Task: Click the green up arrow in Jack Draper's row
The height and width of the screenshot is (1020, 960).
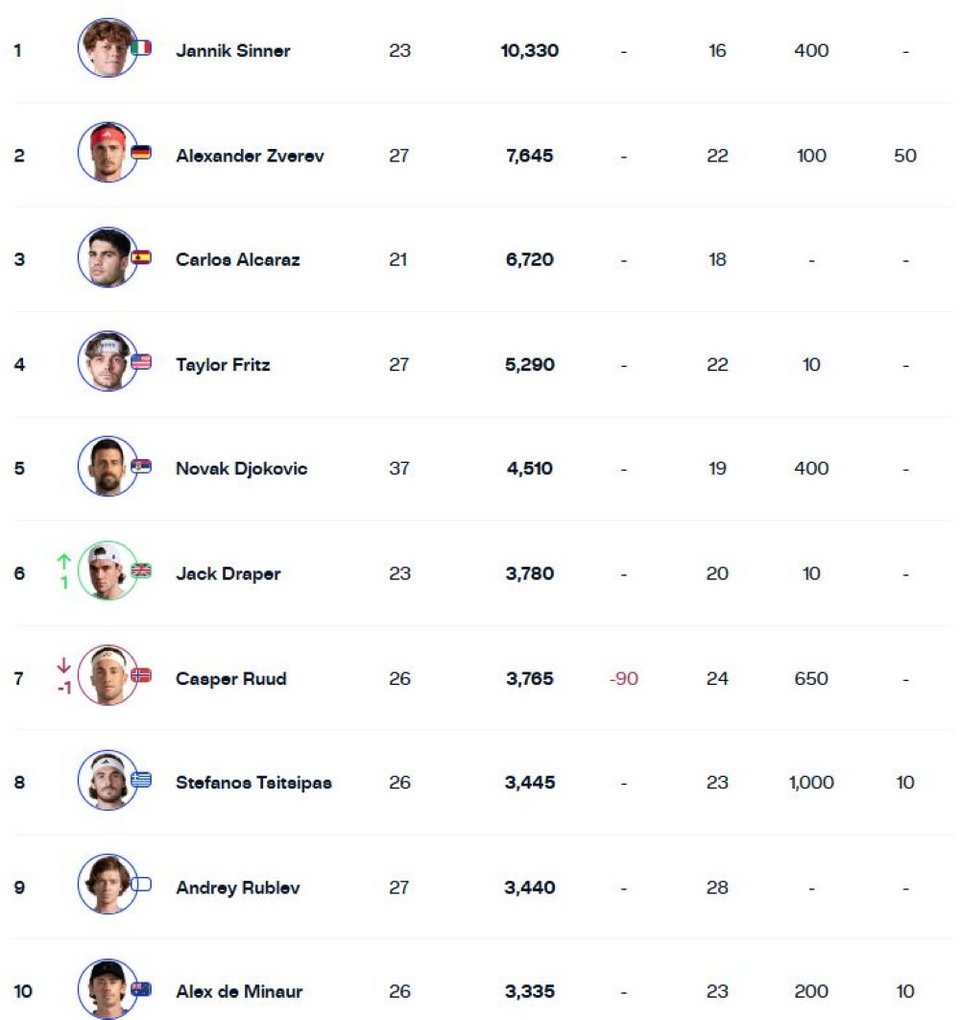Action: coord(65,561)
